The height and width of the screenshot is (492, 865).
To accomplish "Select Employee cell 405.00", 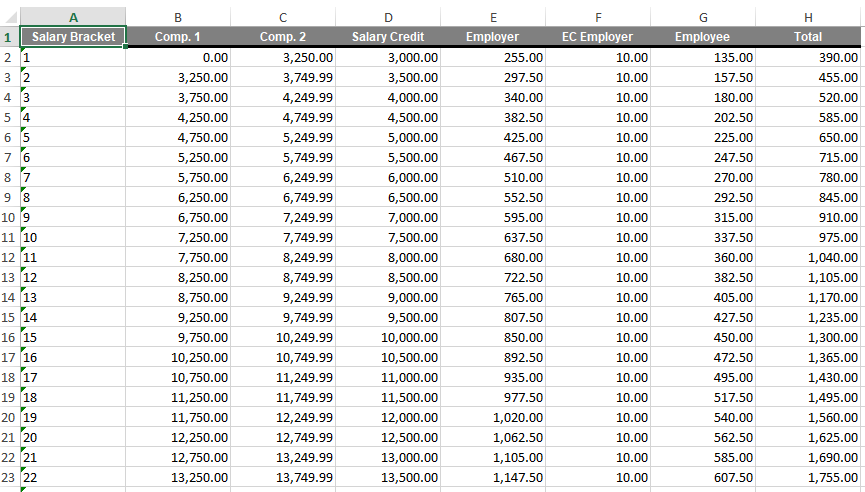I will (703, 298).
